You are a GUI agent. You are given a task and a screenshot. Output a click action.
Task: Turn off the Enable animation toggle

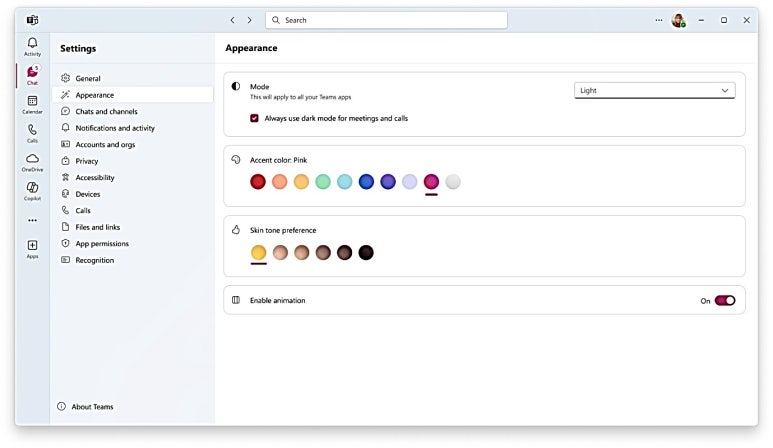pos(724,300)
